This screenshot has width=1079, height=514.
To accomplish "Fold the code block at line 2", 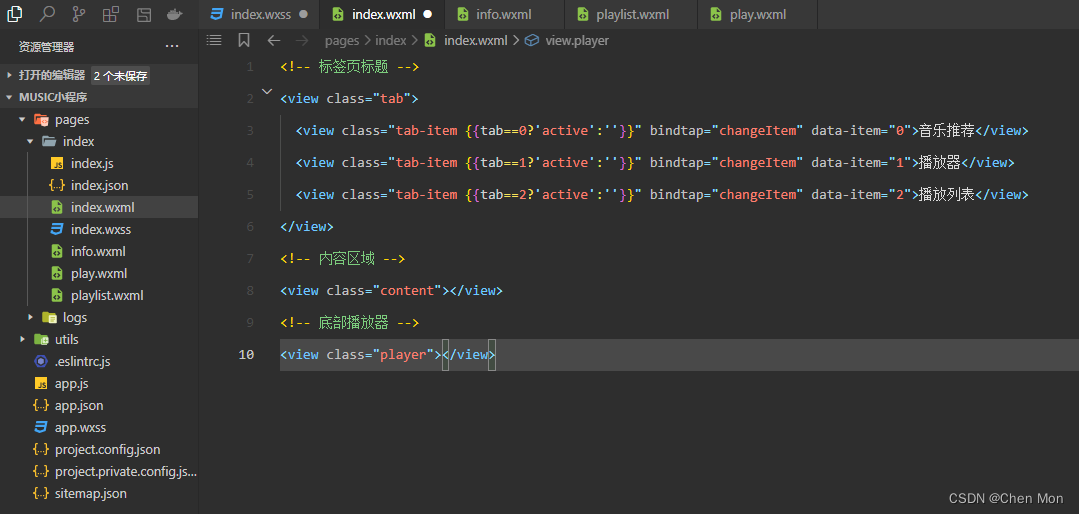I will pyautogui.click(x=267, y=91).
